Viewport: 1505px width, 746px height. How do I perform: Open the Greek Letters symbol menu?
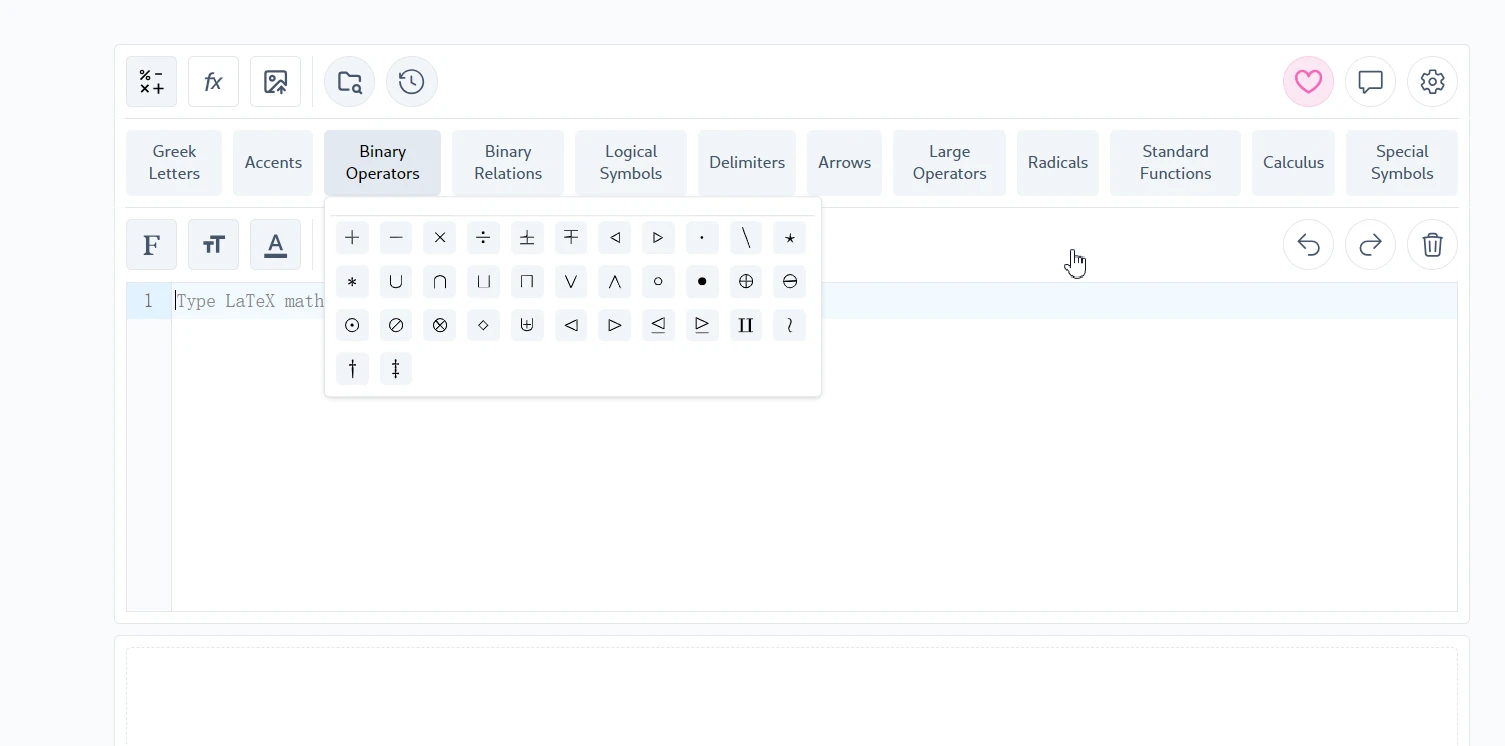pyautogui.click(x=174, y=163)
